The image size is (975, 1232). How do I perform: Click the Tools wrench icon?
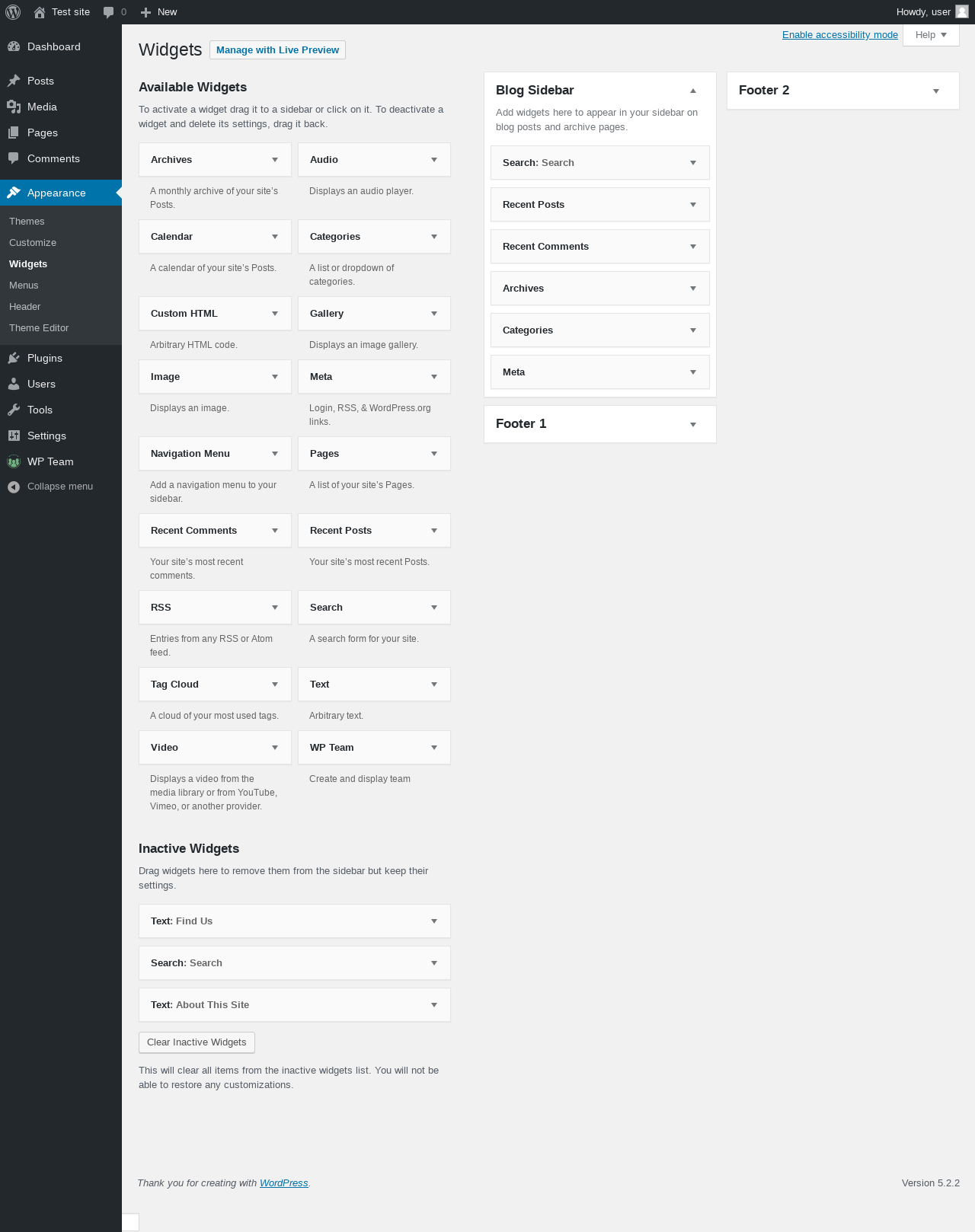coord(14,410)
